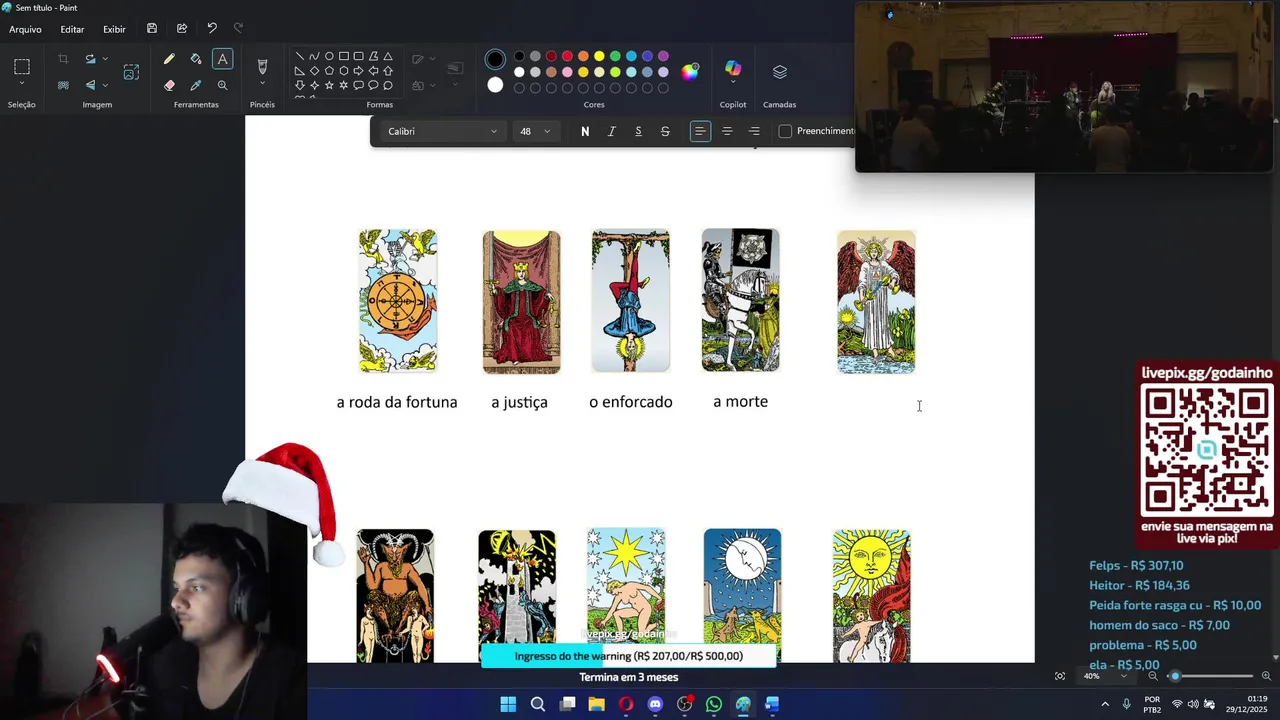Click the zoom out minus button
Screen dimensions: 1280x720
[x=1153, y=676]
